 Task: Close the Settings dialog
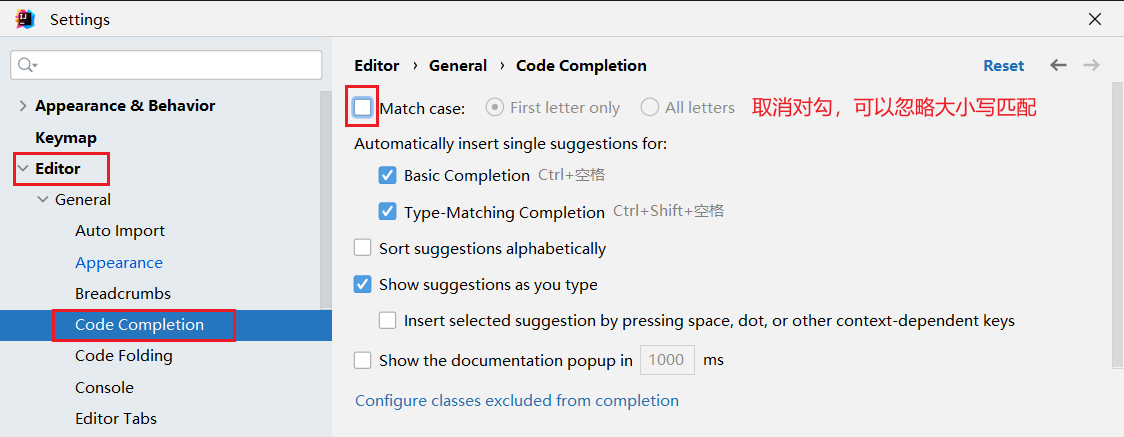point(1095,19)
